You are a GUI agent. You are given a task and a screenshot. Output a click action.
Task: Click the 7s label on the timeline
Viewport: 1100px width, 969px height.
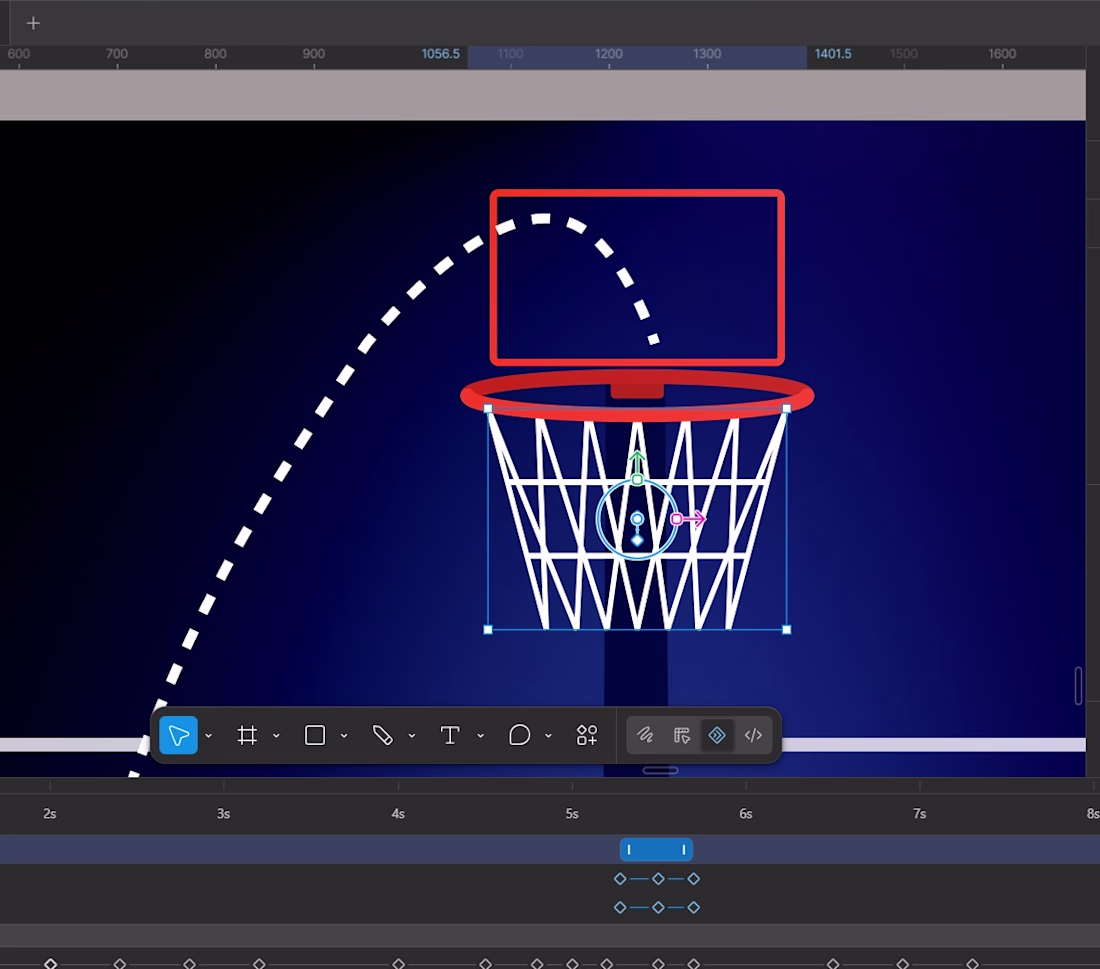coord(920,814)
